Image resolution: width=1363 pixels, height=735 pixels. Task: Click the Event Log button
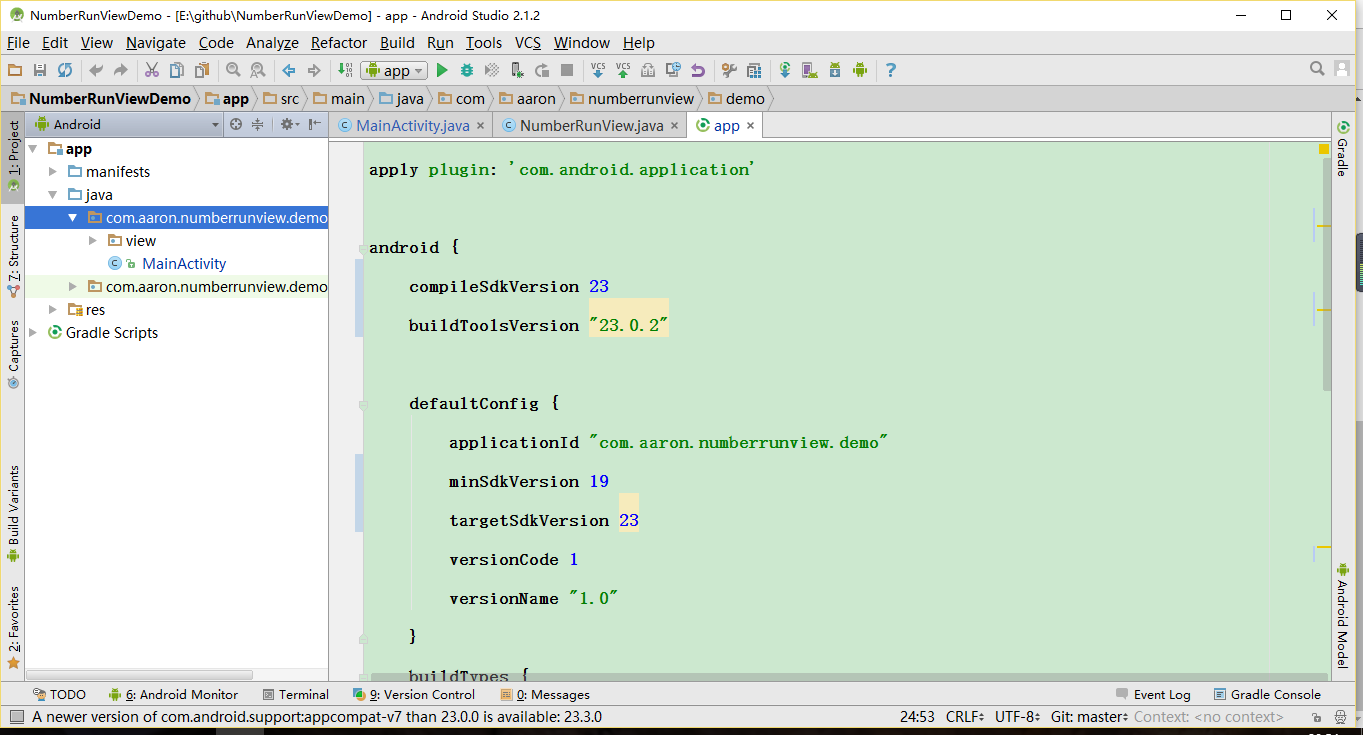pyautogui.click(x=1153, y=694)
